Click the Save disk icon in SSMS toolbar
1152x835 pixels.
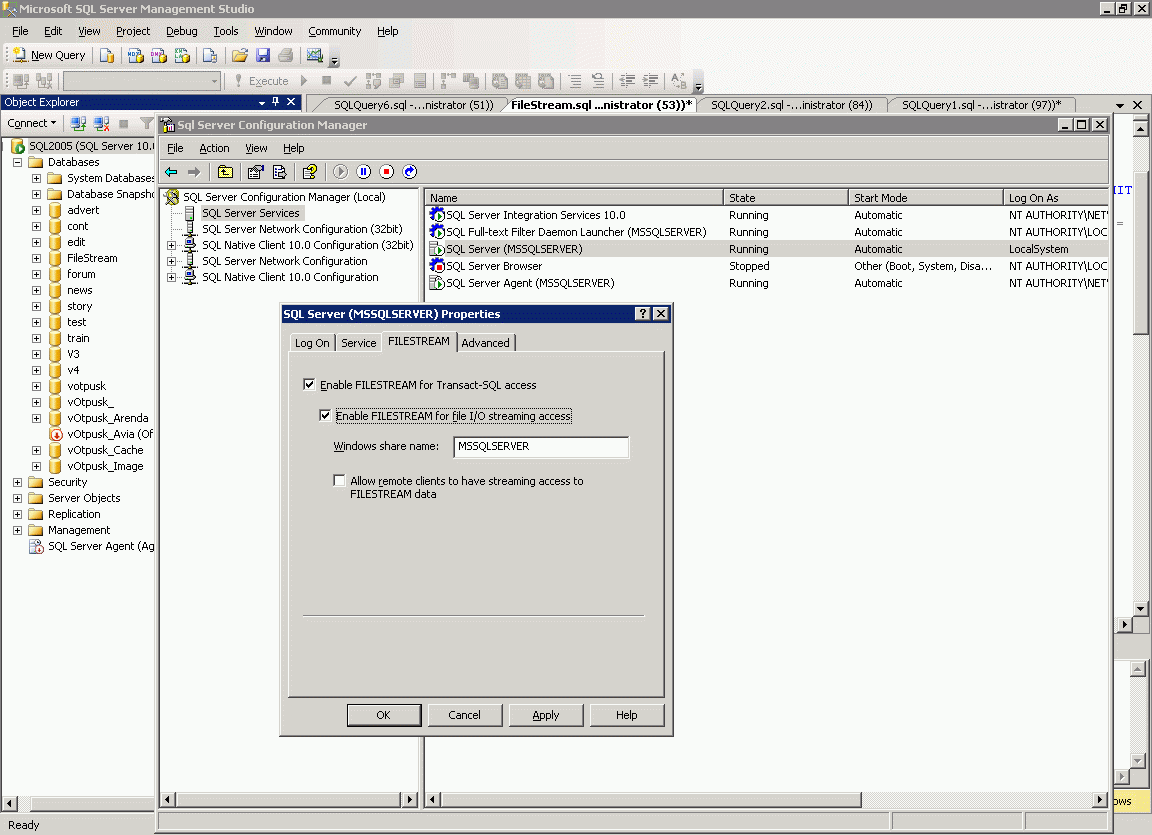click(x=262, y=55)
